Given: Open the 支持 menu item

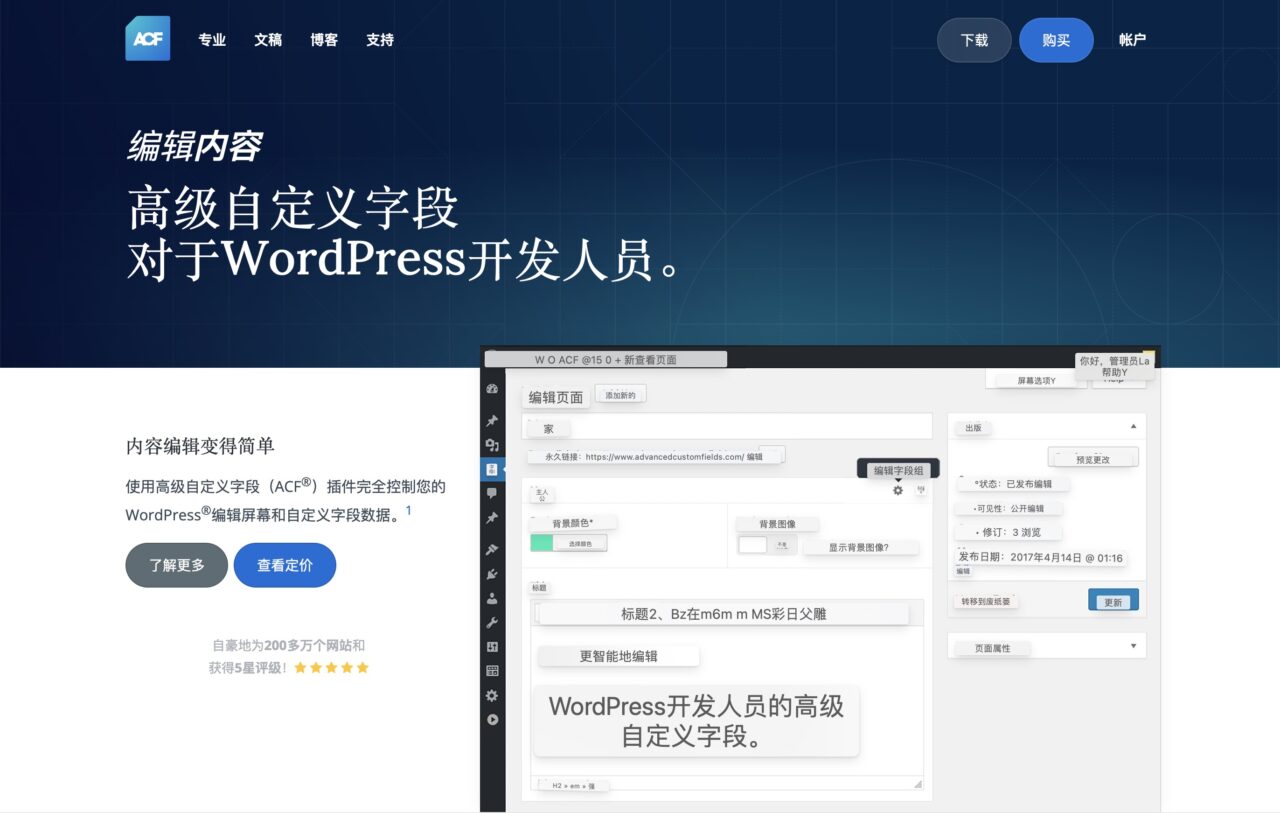Looking at the screenshot, I should click(380, 40).
